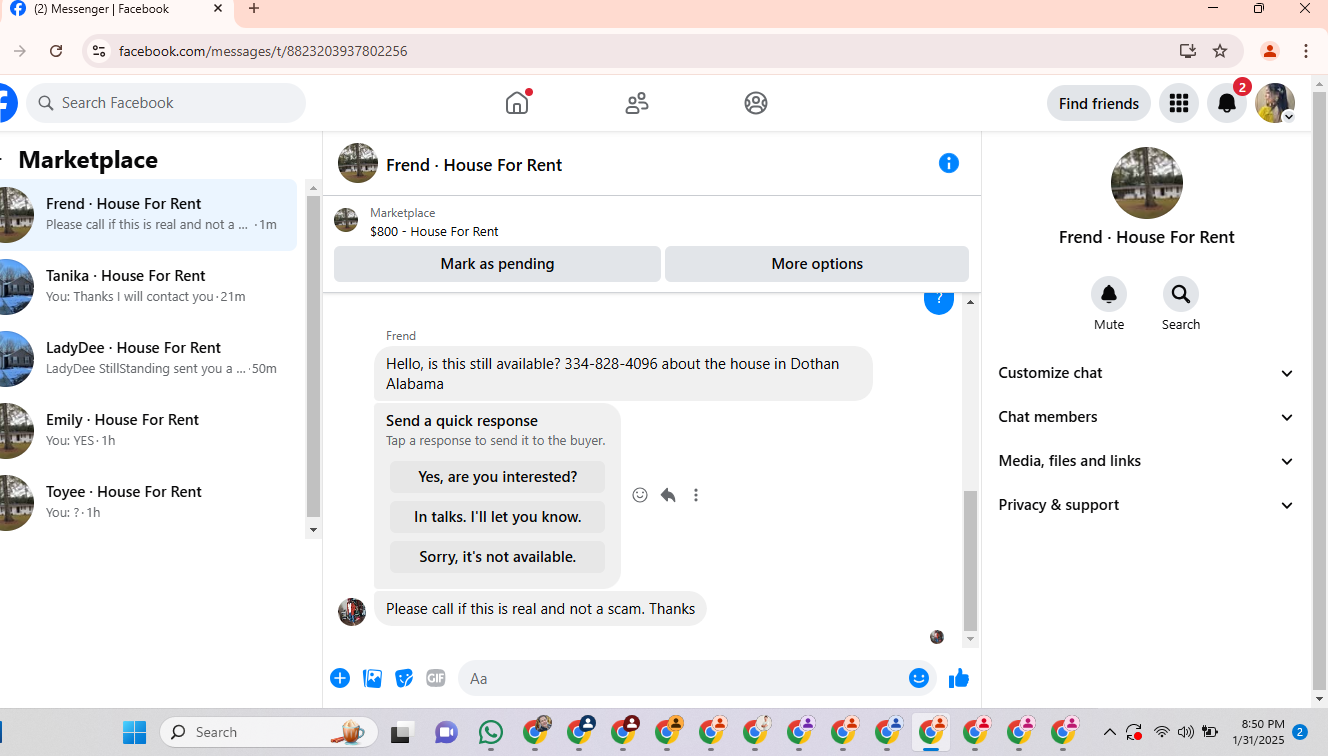
Task: Open the Facebook menu grid icon
Action: coord(1179,103)
